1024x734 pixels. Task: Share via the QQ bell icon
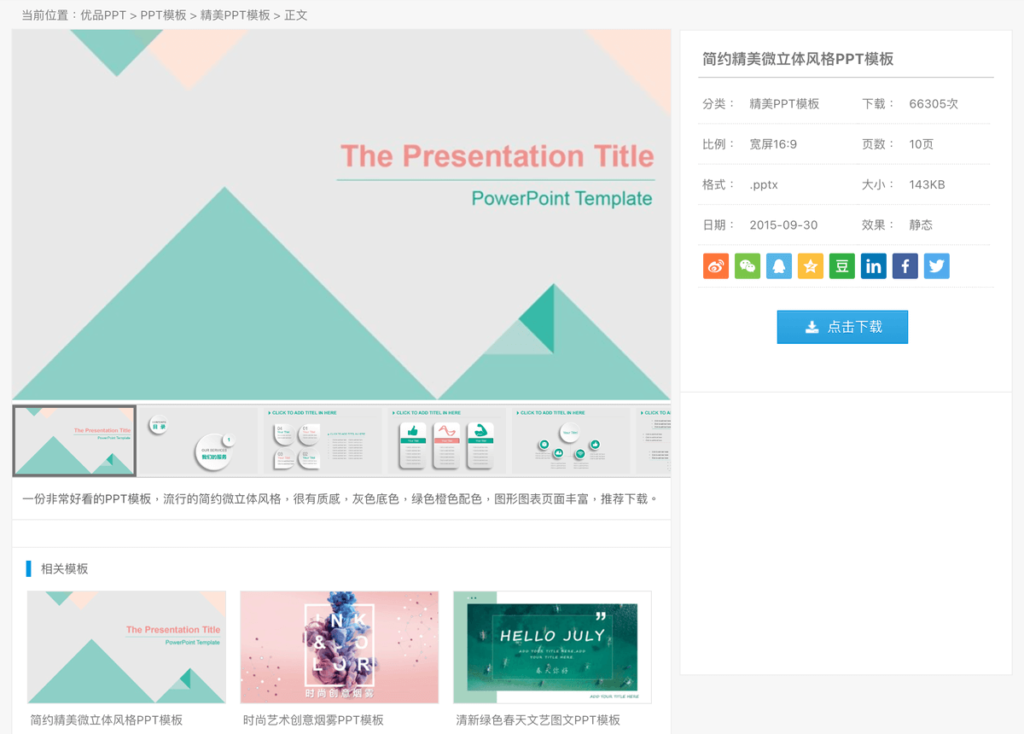click(778, 266)
